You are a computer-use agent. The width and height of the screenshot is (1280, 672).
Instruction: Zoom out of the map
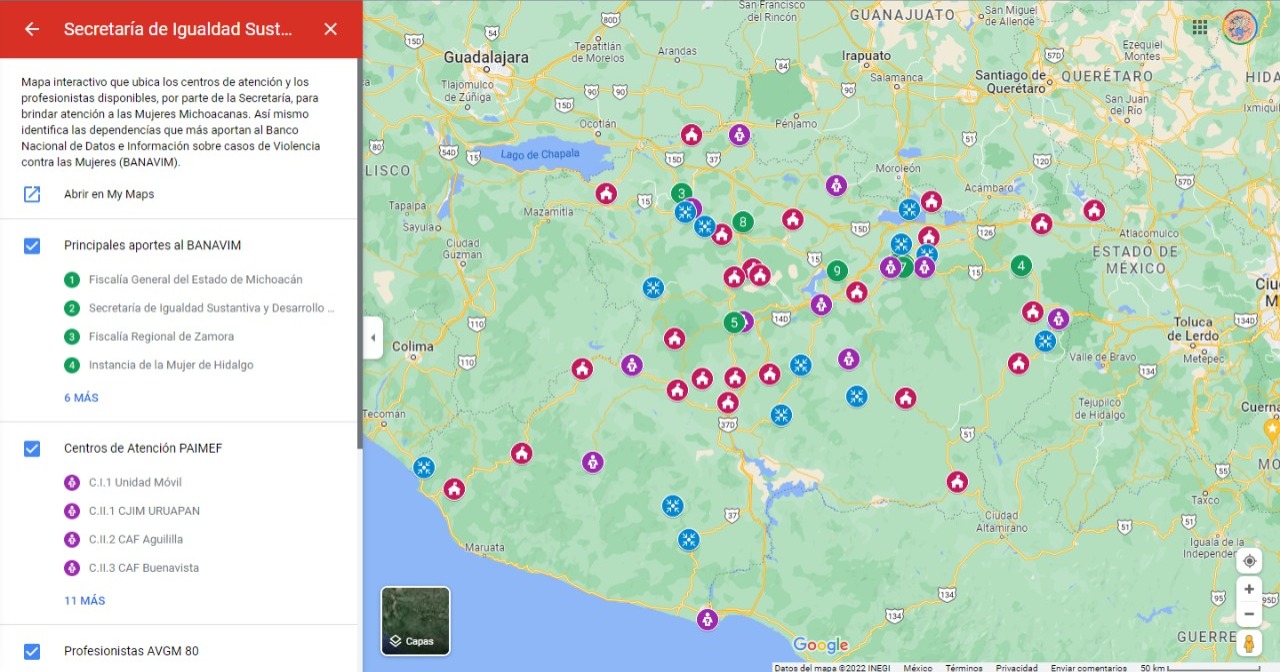point(1248,614)
